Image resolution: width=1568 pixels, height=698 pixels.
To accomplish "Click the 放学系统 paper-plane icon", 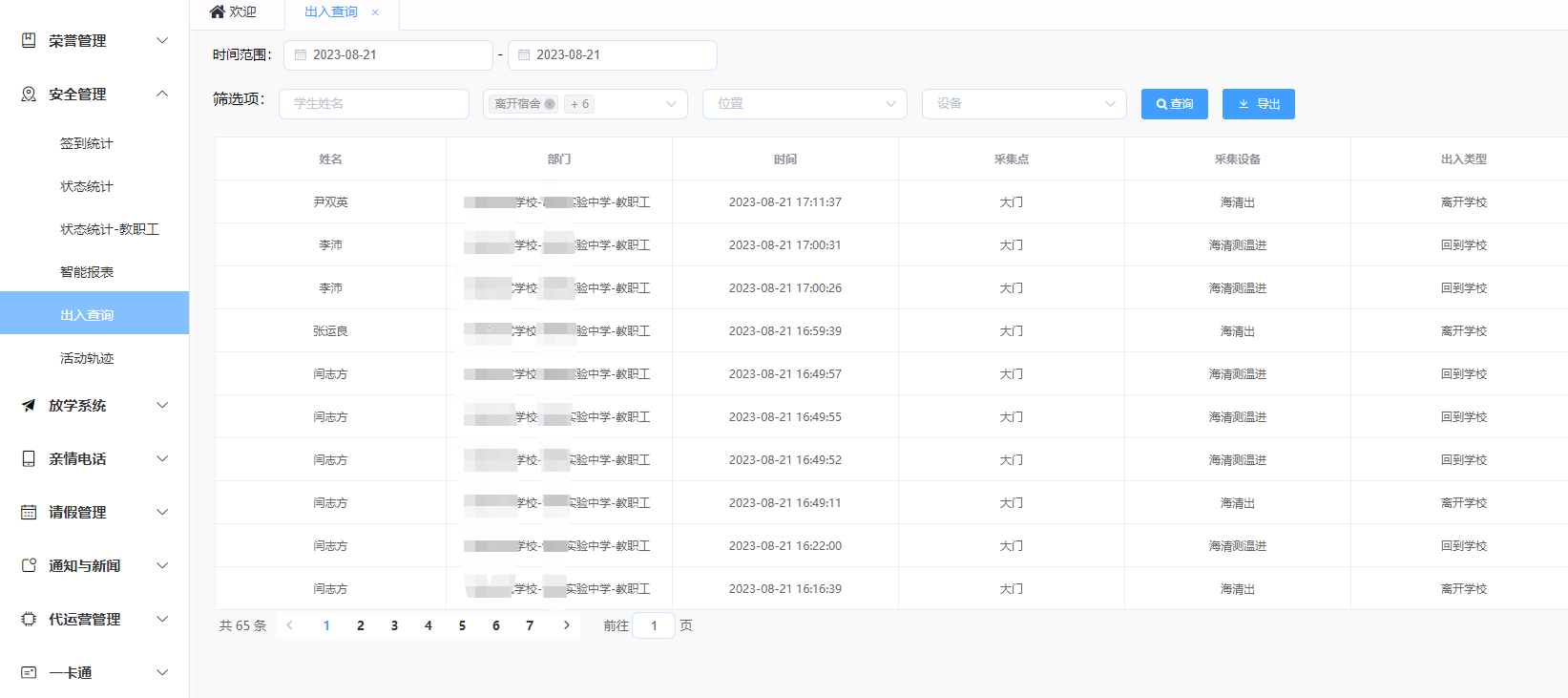I will (x=29, y=405).
